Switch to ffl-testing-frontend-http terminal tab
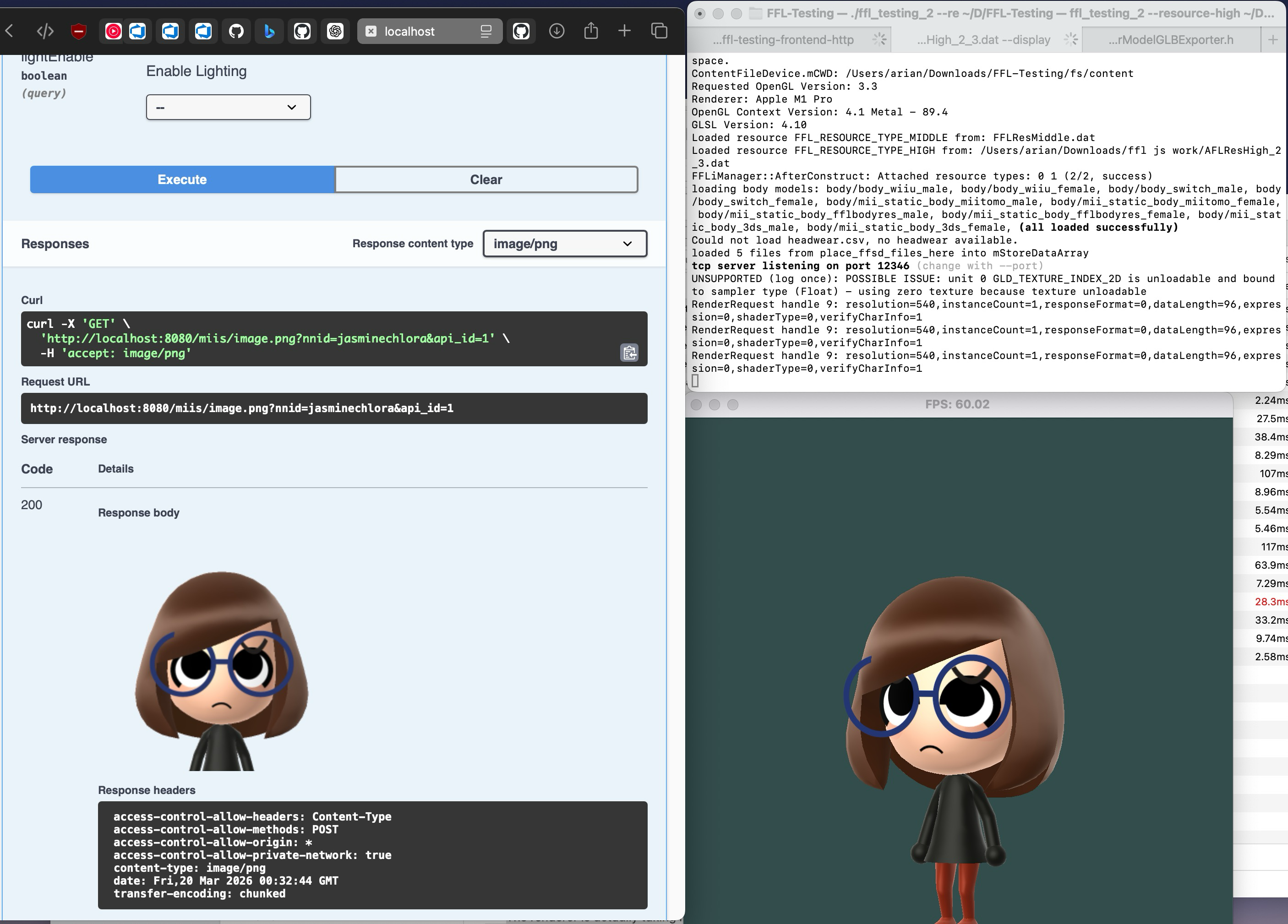Screen dimensions: 1288x924 tap(783, 40)
